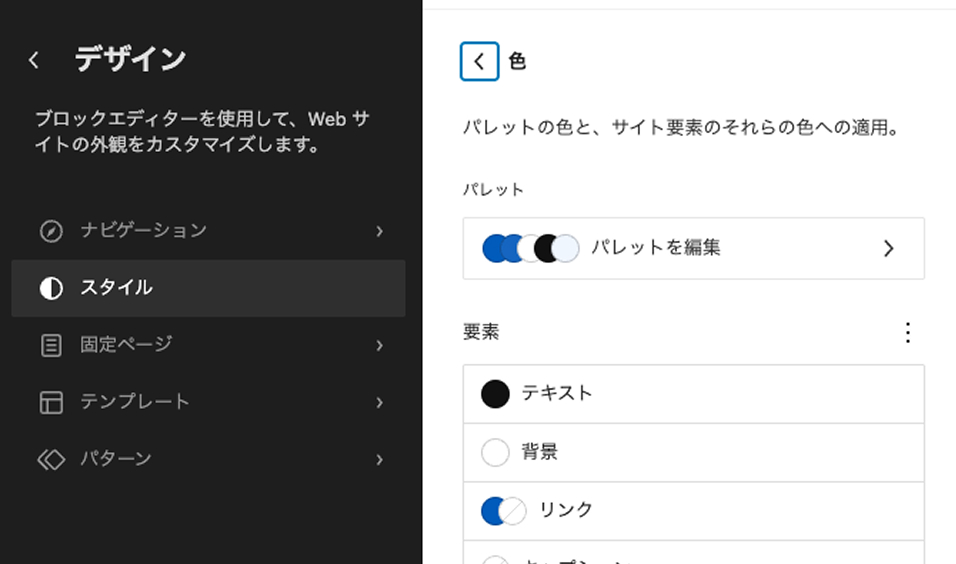Click the white 背景 color swatch

point(495,452)
